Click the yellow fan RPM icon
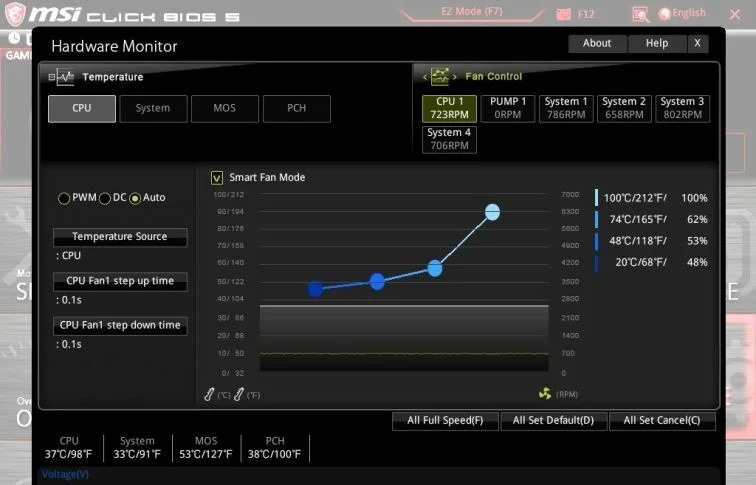 (545, 394)
